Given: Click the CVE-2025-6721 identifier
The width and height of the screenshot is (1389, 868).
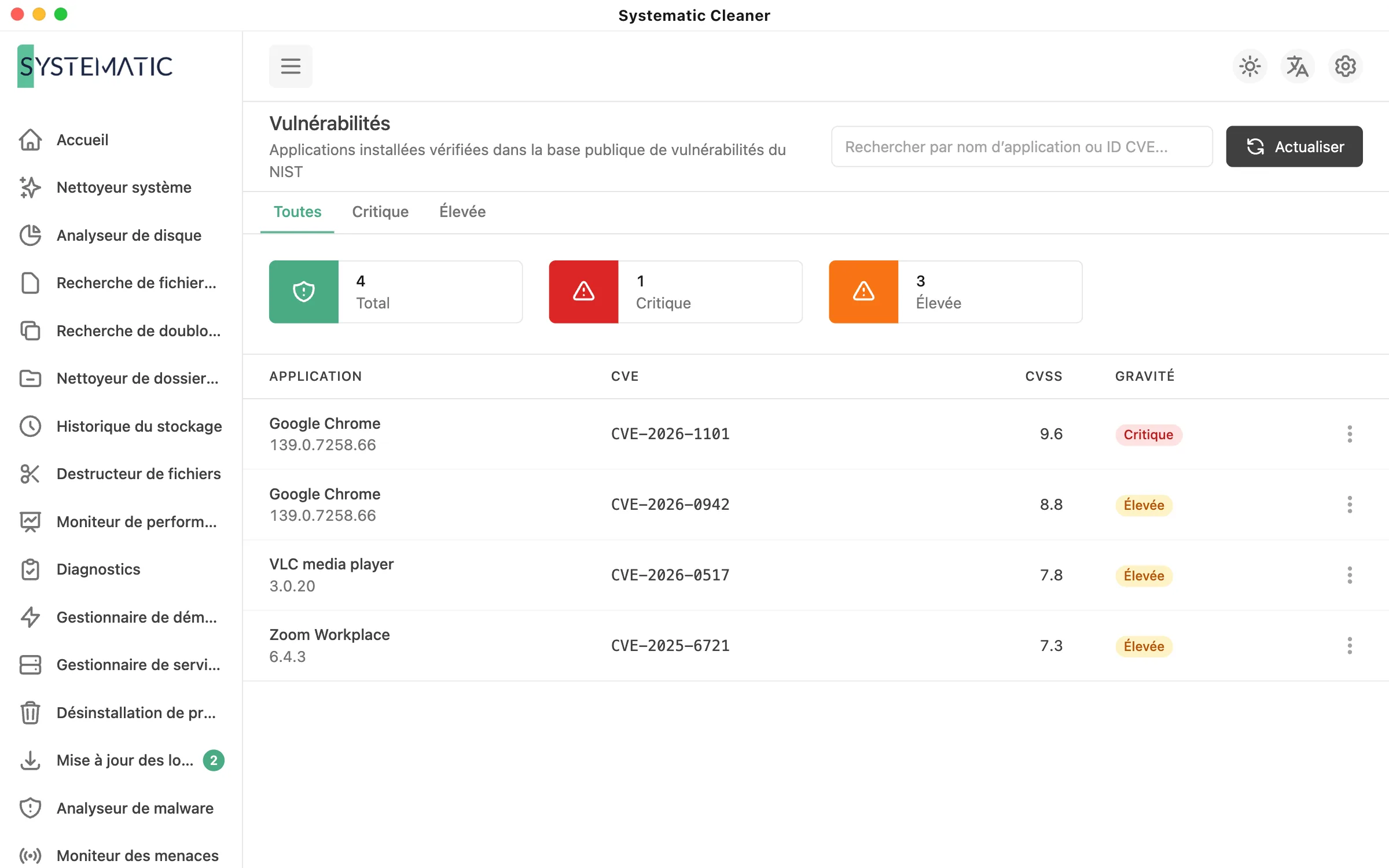Looking at the screenshot, I should 670,646.
